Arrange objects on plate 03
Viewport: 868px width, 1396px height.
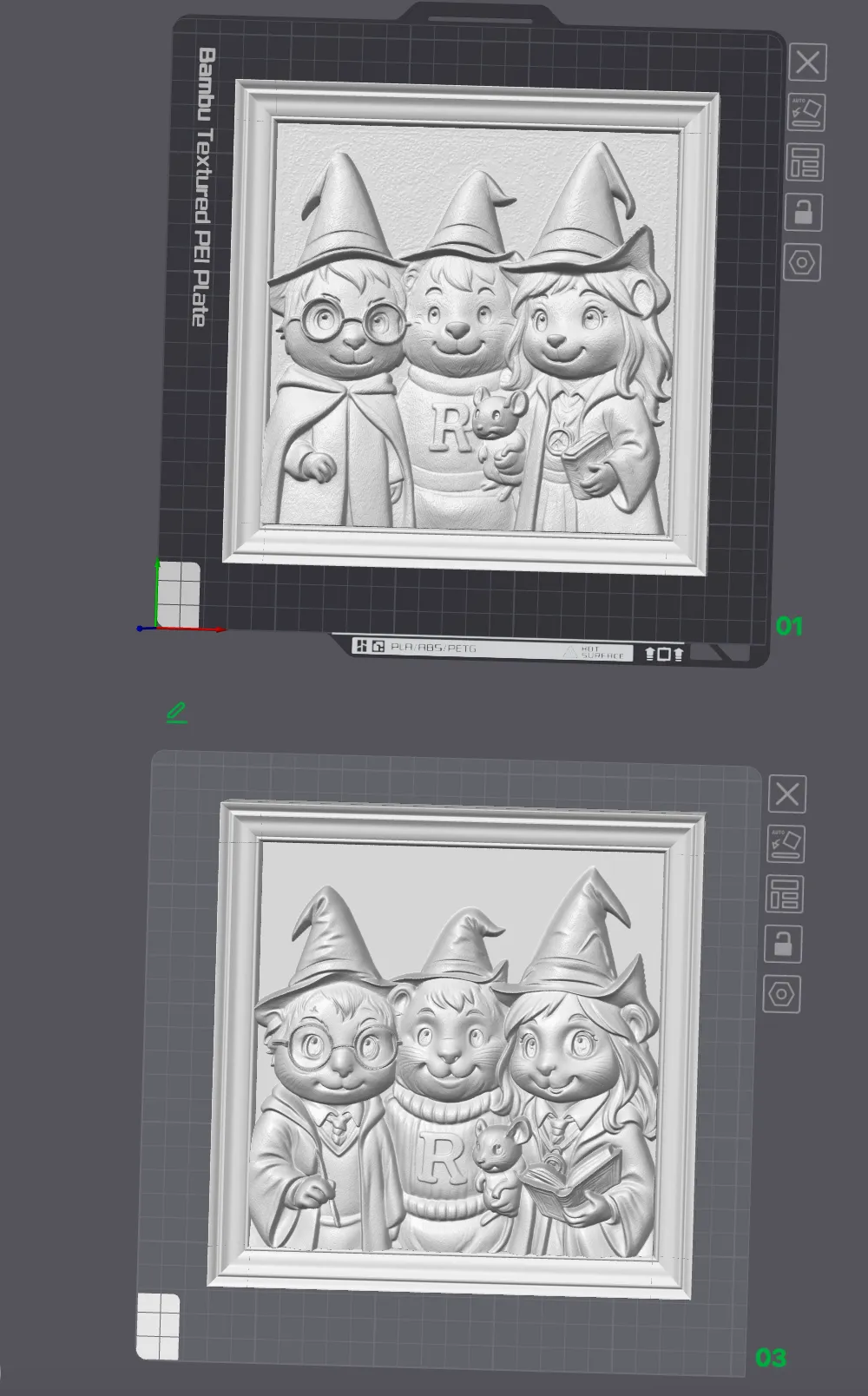tap(784, 894)
